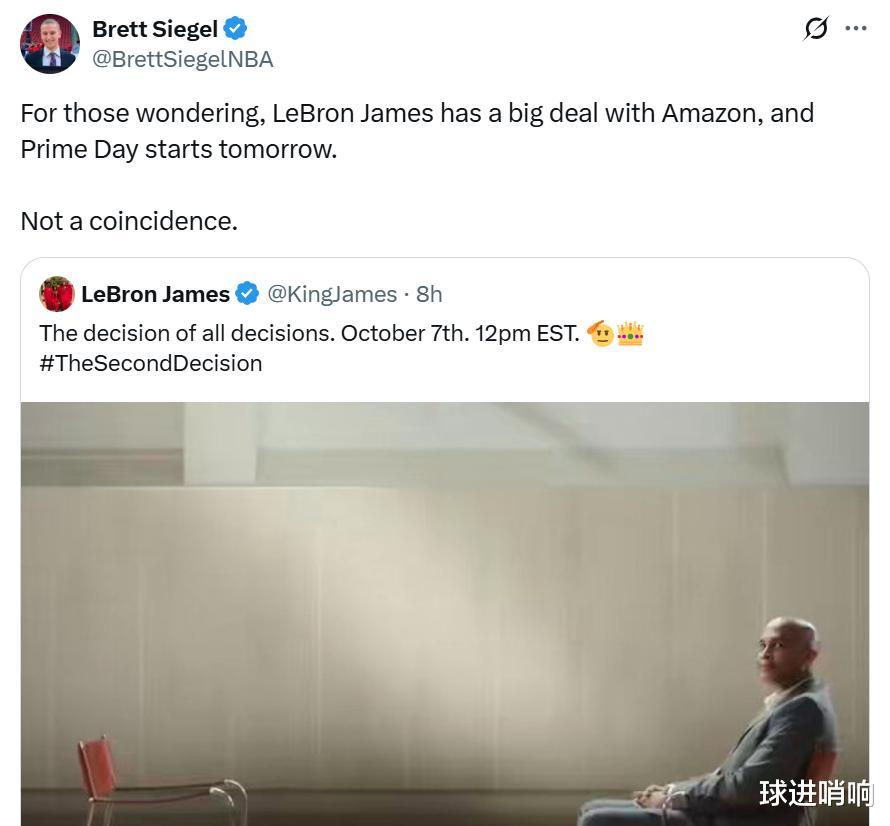Open the three-dot more options menu
The height and width of the screenshot is (826, 890).
point(856,29)
